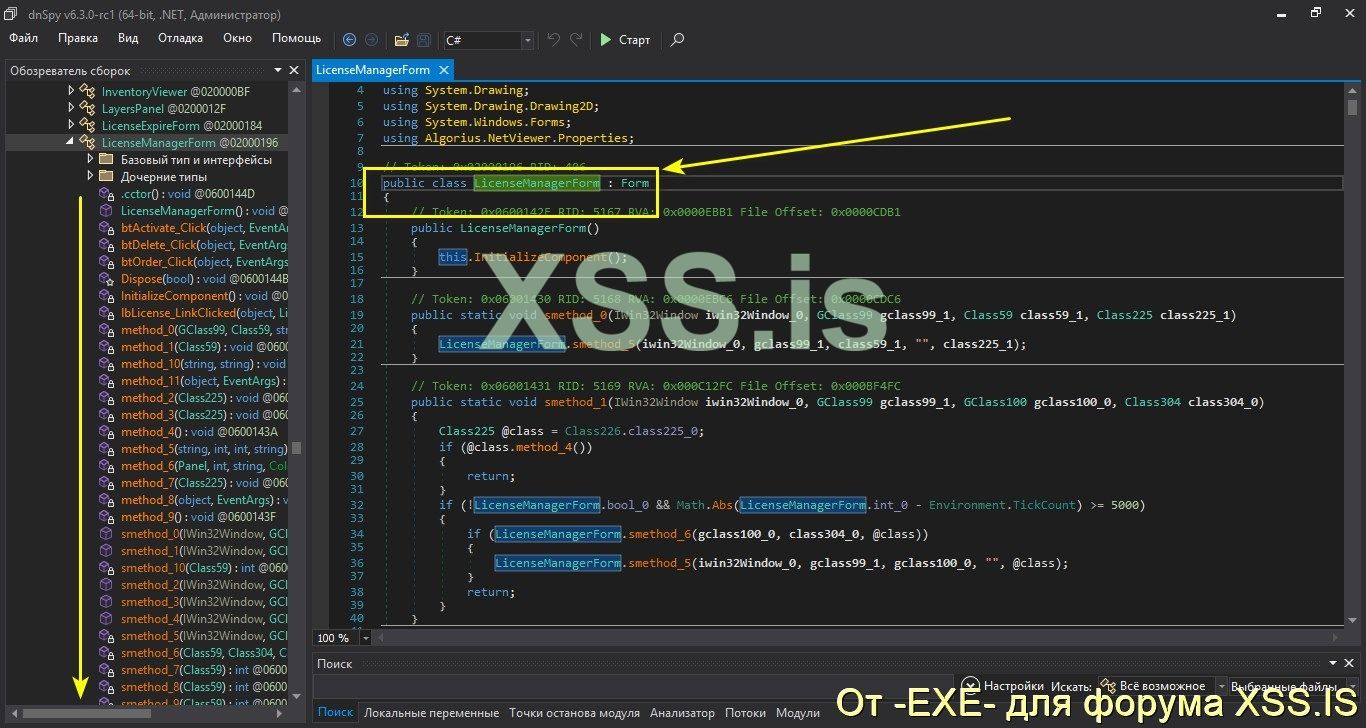Viewport: 1366px width, 728px height.
Task: Switch to the Анализатор tab
Action: point(682,713)
